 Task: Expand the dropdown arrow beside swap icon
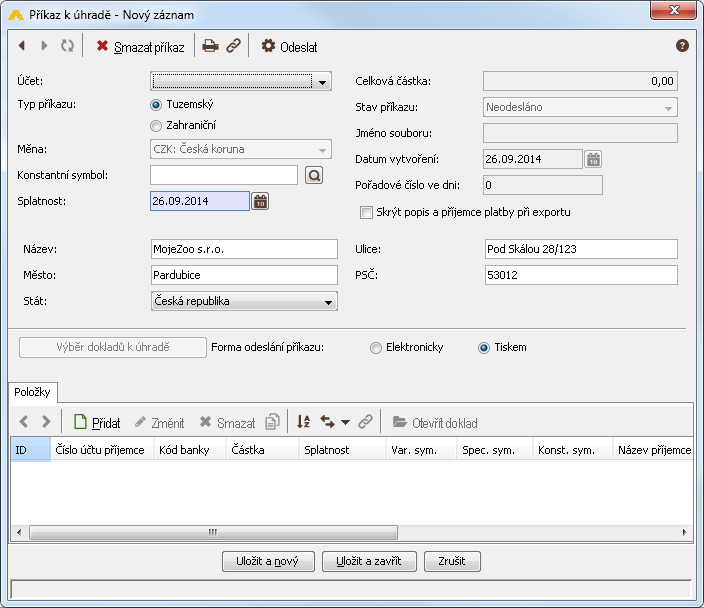coord(345,423)
